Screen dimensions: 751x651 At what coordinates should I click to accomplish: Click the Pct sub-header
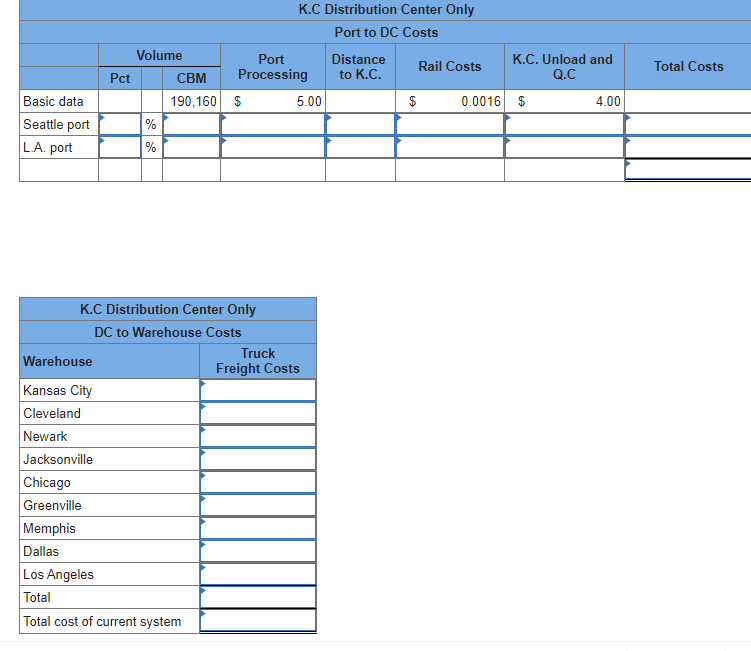(x=120, y=78)
